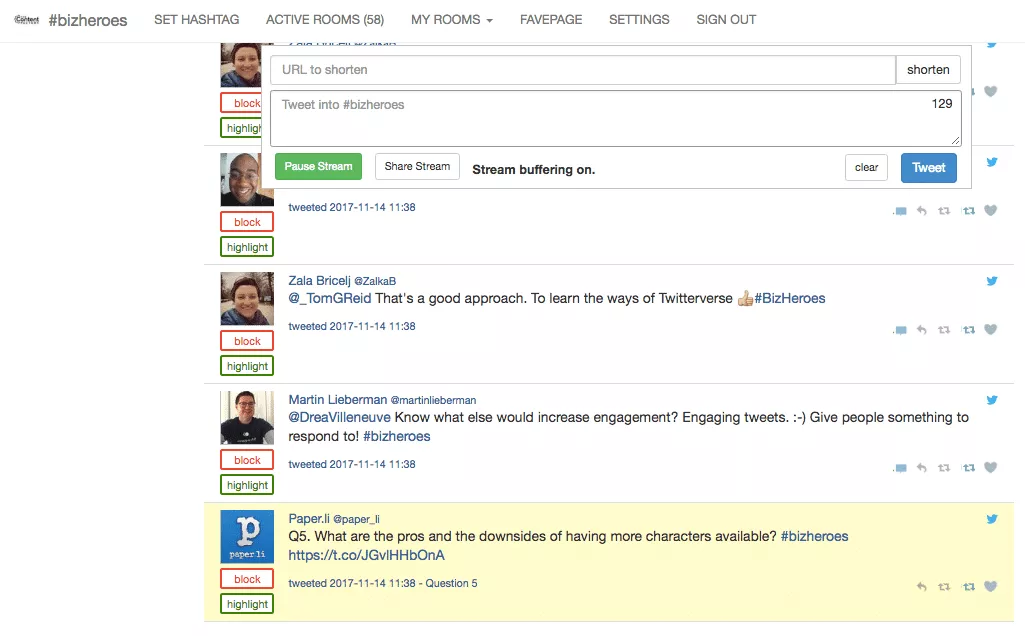Open Twitter bird icon on Paper.li's tweet

pyautogui.click(x=992, y=519)
